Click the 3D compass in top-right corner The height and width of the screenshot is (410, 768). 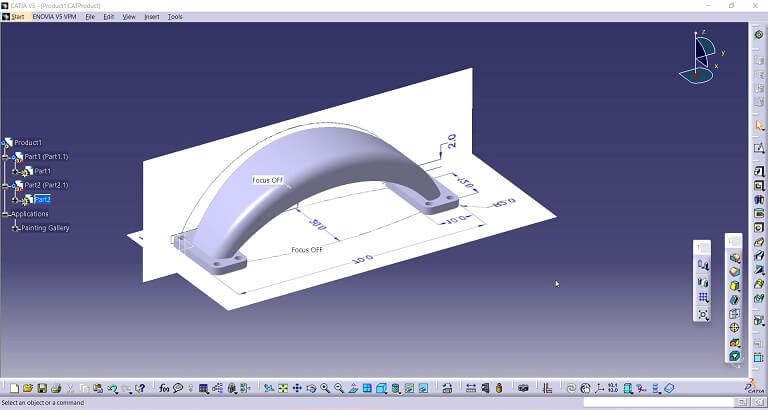pos(703,55)
